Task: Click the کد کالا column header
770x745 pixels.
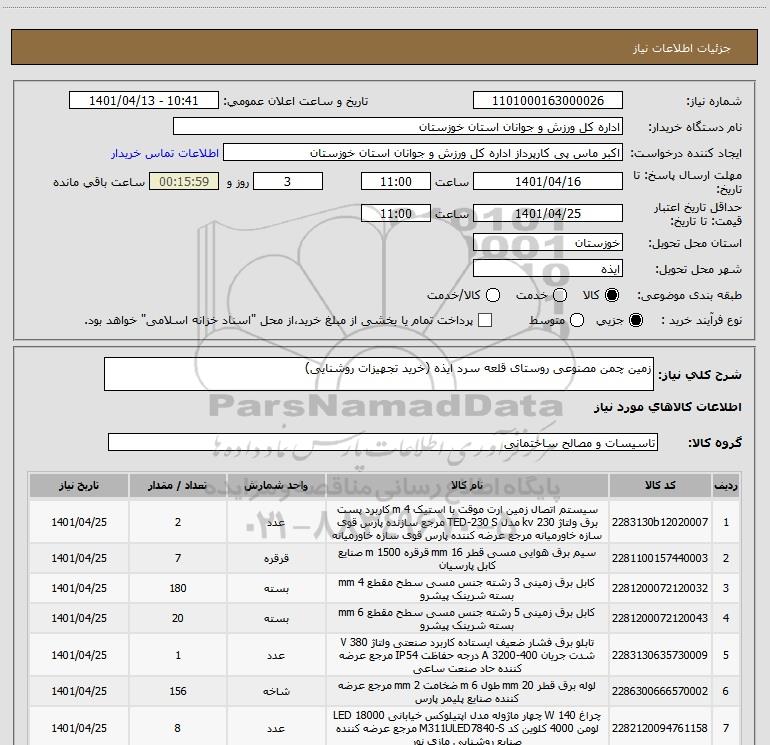Action: 660,486
